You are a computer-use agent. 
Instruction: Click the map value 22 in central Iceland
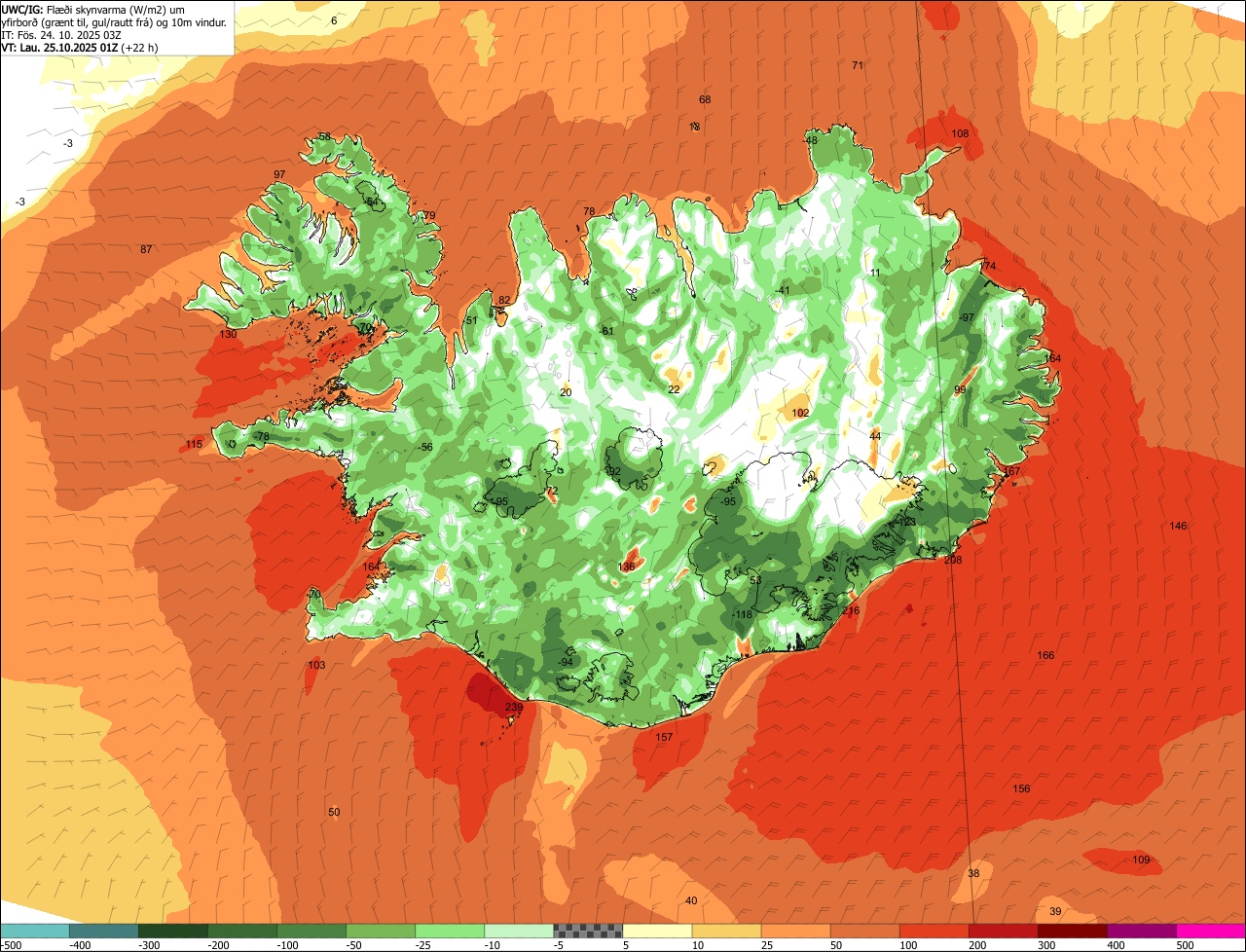pyautogui.click(x=674, y=390)
